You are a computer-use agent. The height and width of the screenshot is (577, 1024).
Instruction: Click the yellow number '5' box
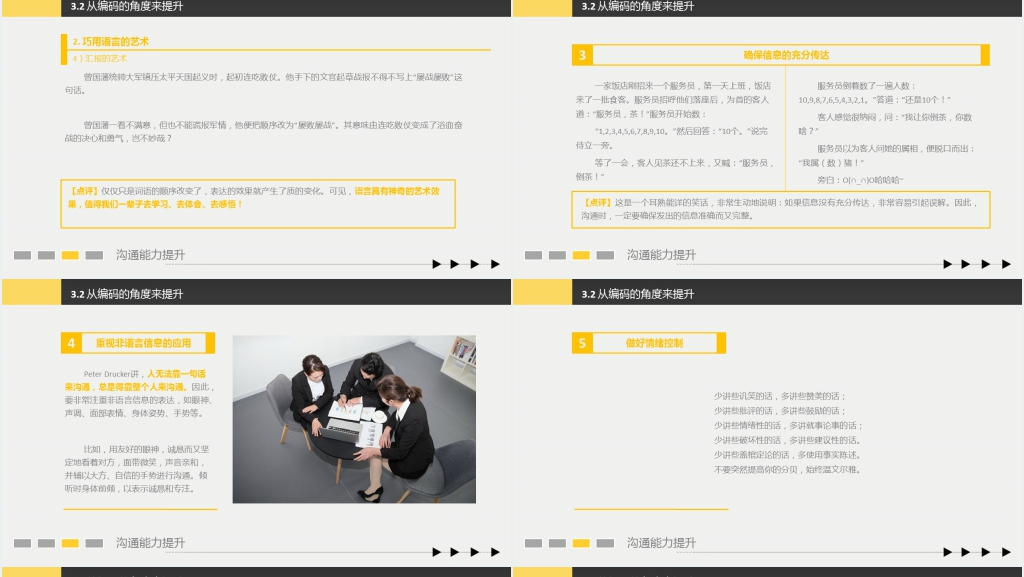click(x=582, y=343)
